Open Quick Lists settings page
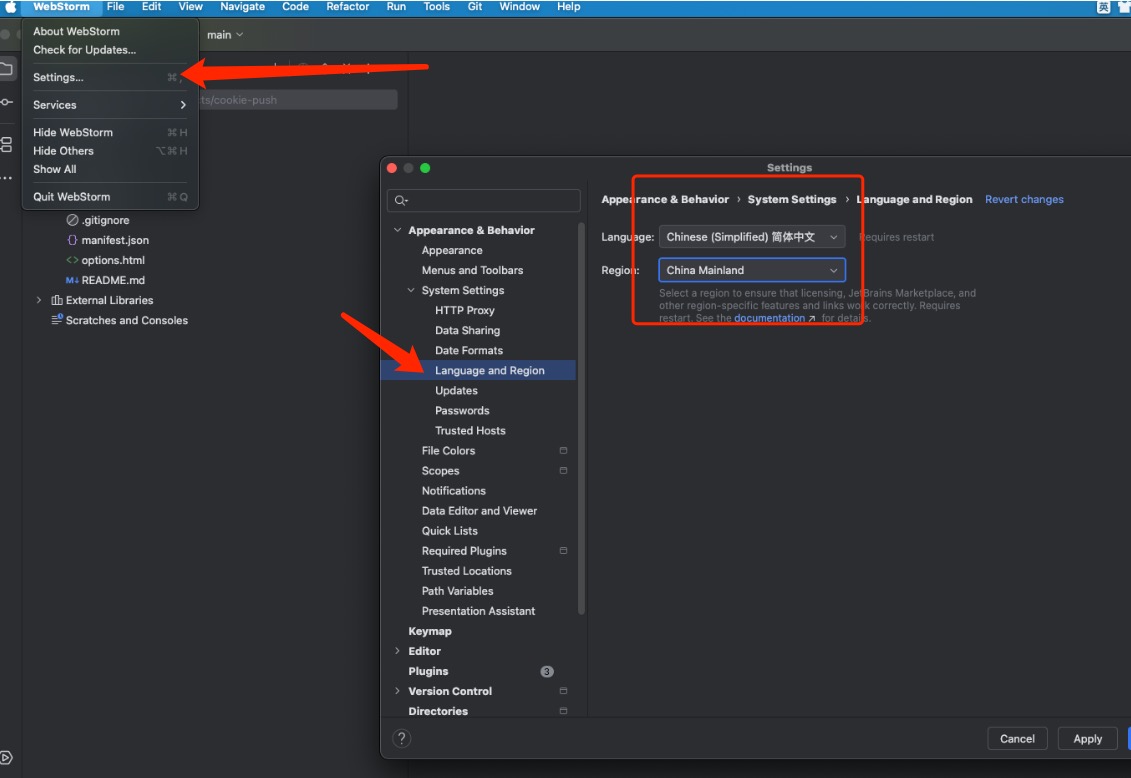1131x778 pixels. (x=449, y=531)
